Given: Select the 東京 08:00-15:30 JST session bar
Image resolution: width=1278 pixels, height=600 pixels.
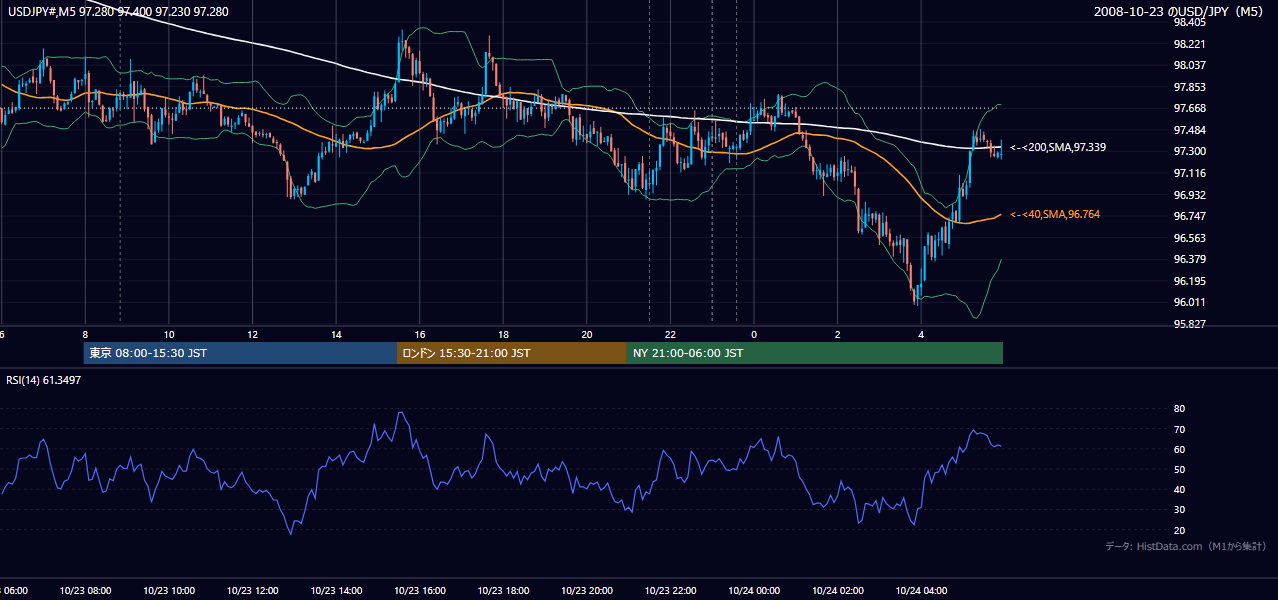Looking at the screenshot, I should tap(240, 353).
